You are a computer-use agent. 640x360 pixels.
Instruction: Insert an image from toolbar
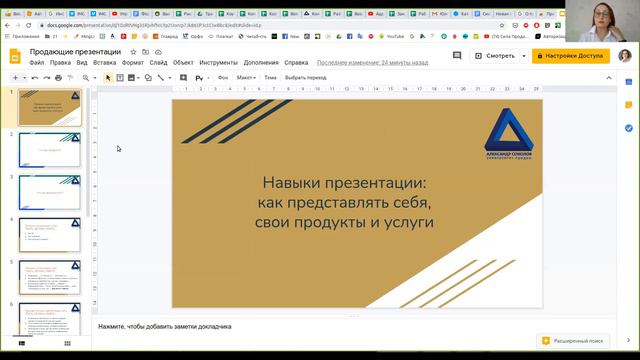(x=131, y=78)
